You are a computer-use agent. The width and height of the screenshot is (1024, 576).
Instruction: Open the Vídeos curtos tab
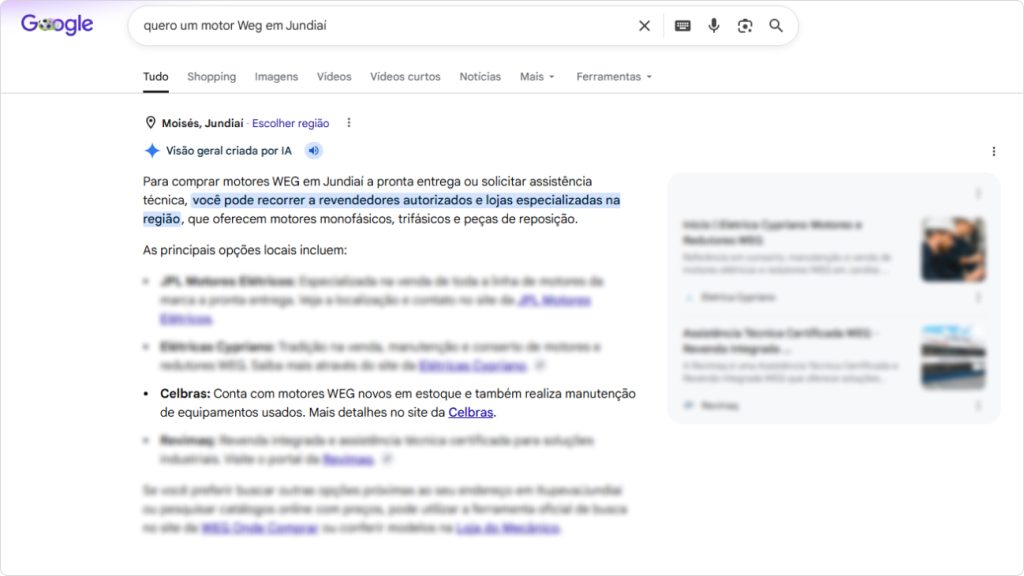tap(405, 76)
